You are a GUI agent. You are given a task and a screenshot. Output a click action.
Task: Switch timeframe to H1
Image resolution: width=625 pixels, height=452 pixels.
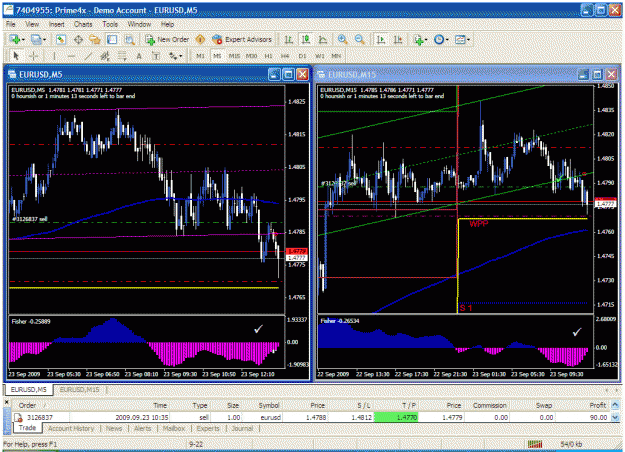(x=268, y=56)
